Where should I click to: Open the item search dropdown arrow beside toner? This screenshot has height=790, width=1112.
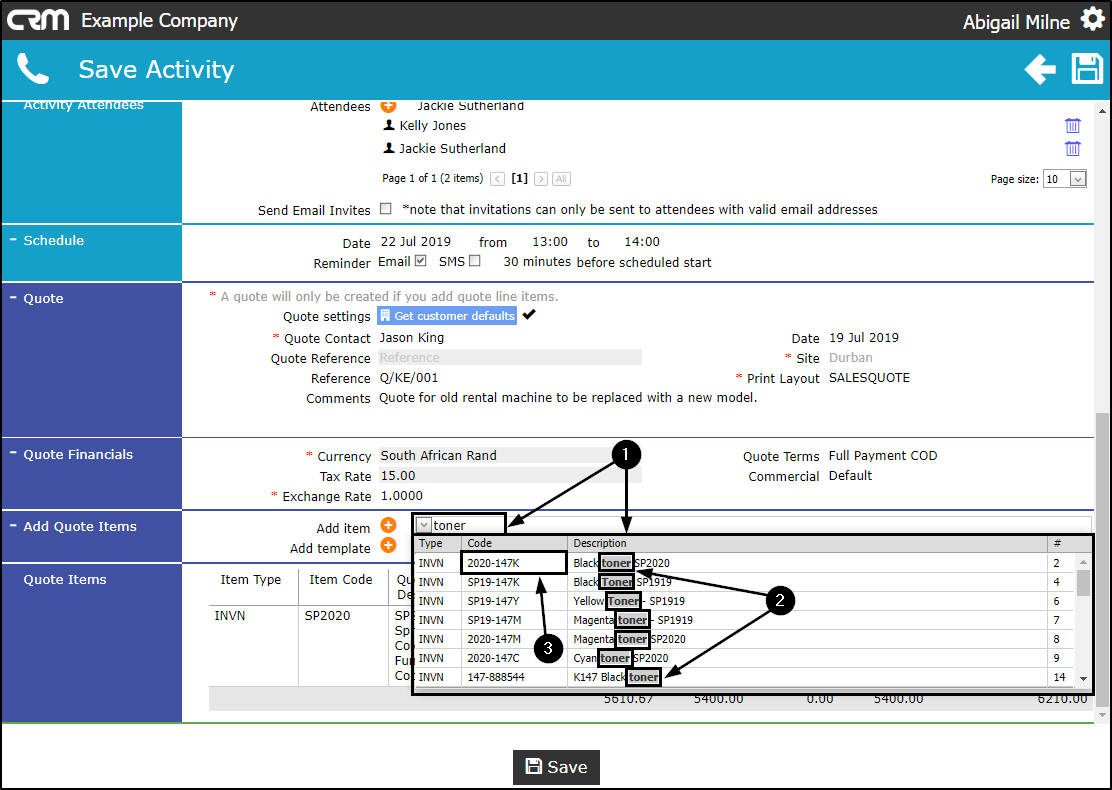[x=424, y=525]
